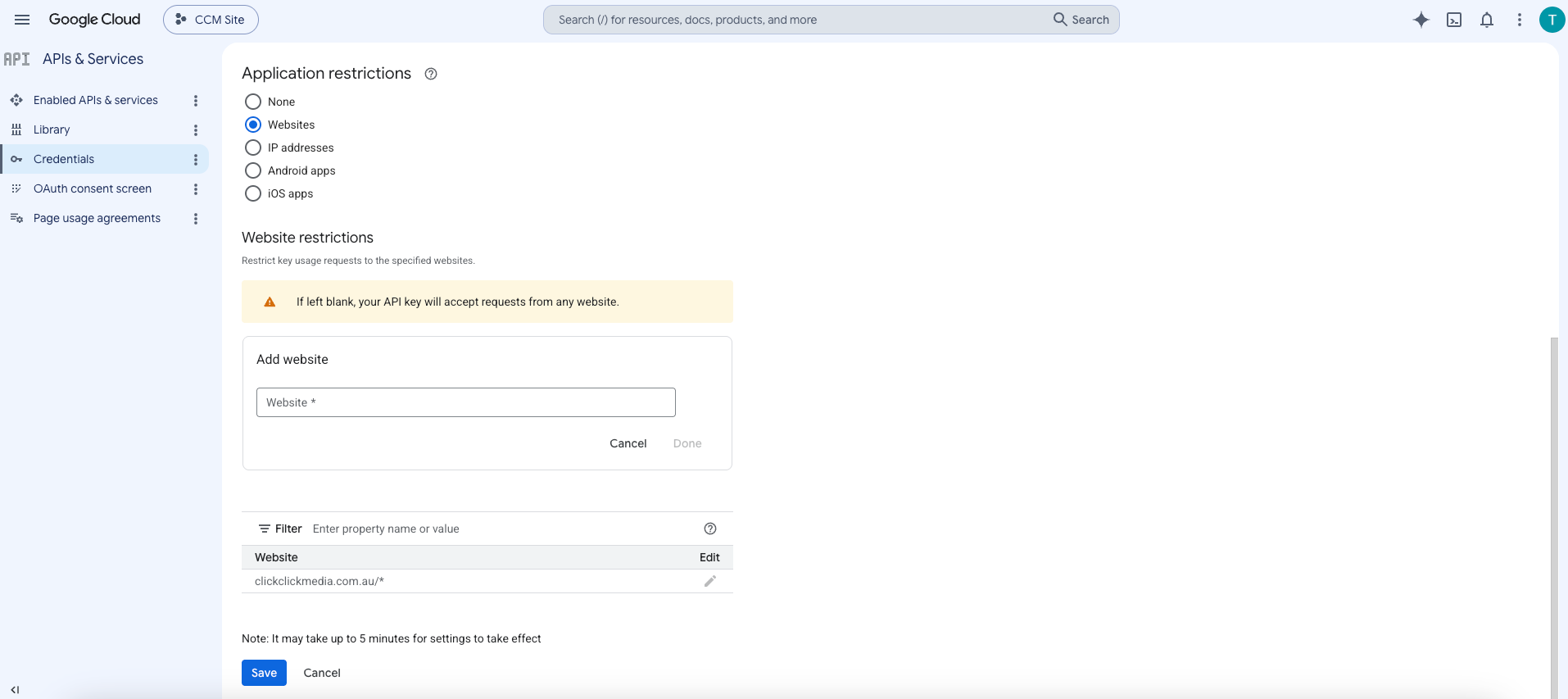Open the main navigation hamburger menu

[22, 20]
